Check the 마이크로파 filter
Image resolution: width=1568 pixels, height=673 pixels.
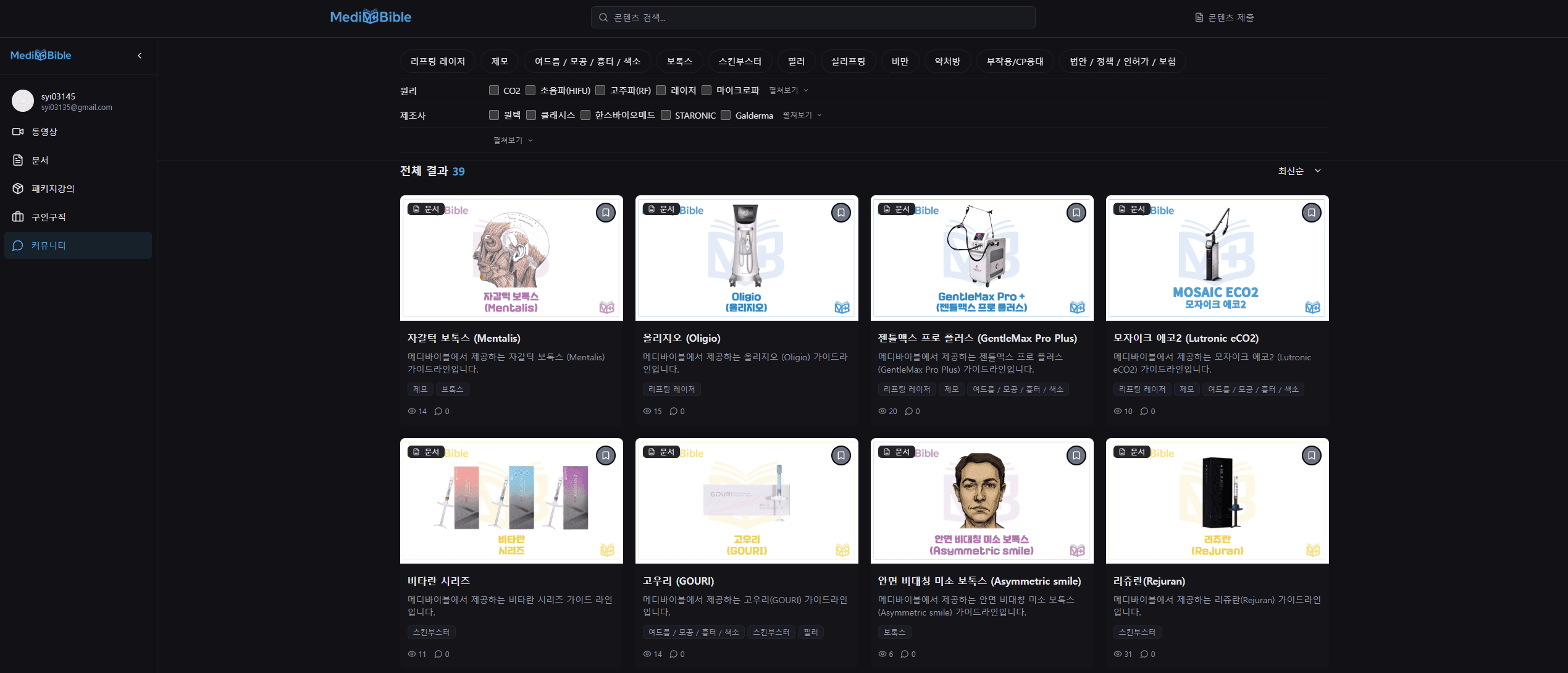pos(706,90)
